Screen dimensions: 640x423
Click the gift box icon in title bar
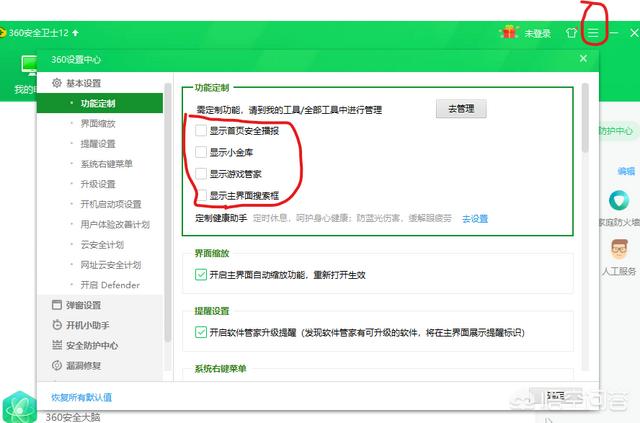[509, 32]
